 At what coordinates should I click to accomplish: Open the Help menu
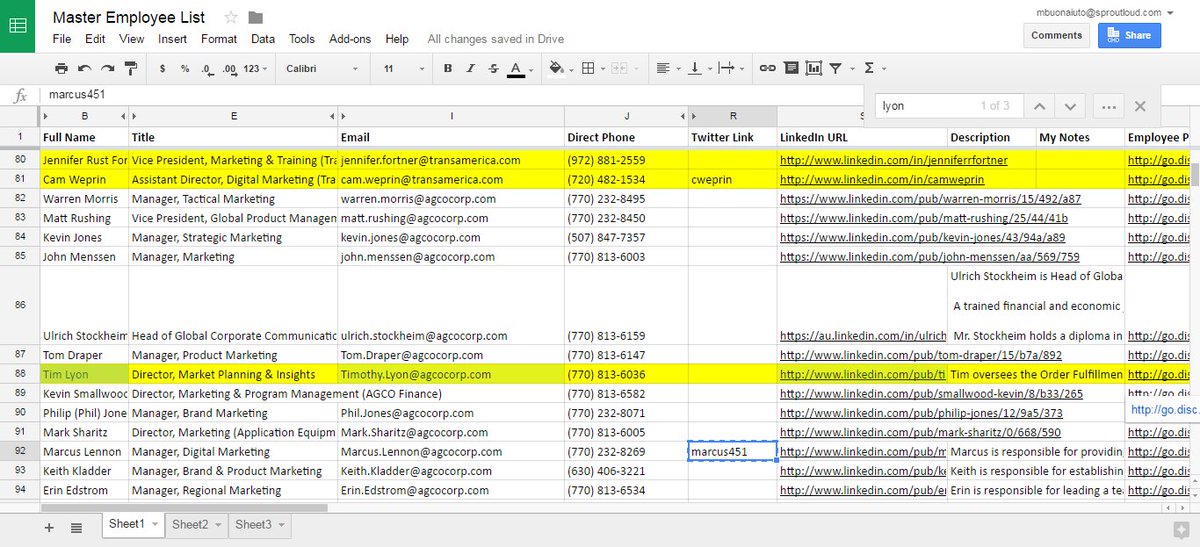[x=397, y=39]
